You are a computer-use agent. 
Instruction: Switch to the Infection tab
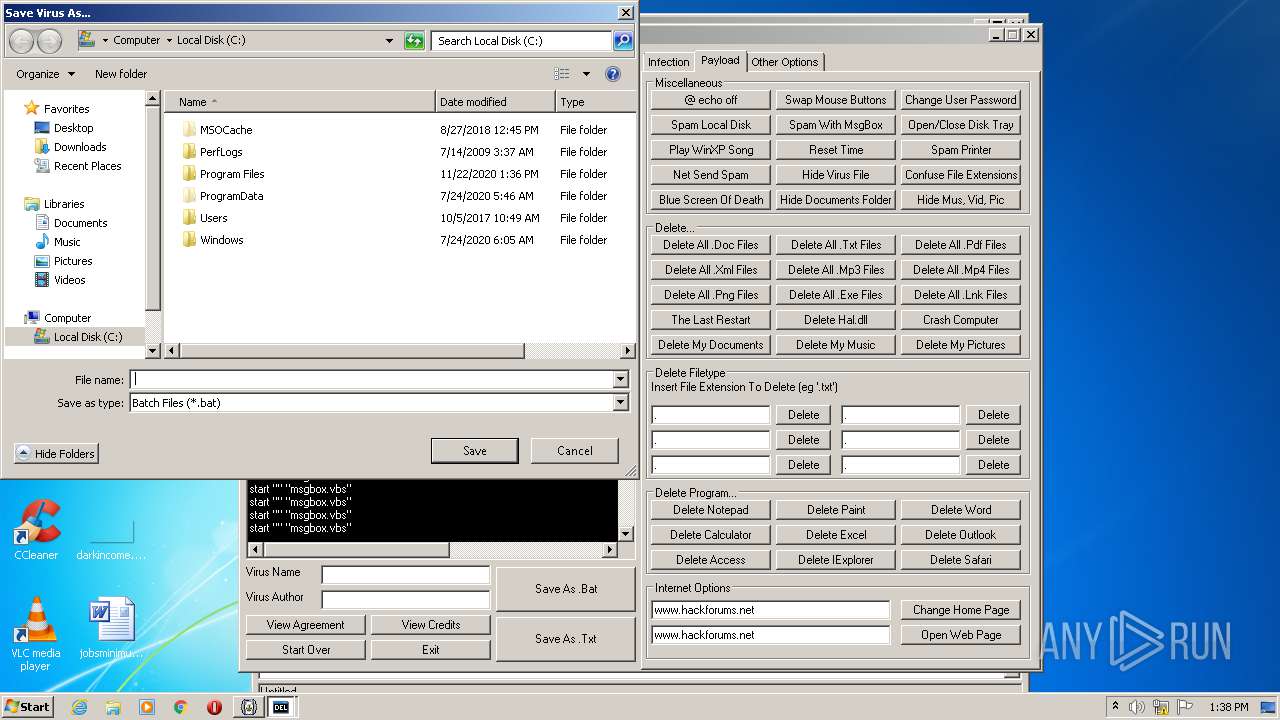pos(668,62)
